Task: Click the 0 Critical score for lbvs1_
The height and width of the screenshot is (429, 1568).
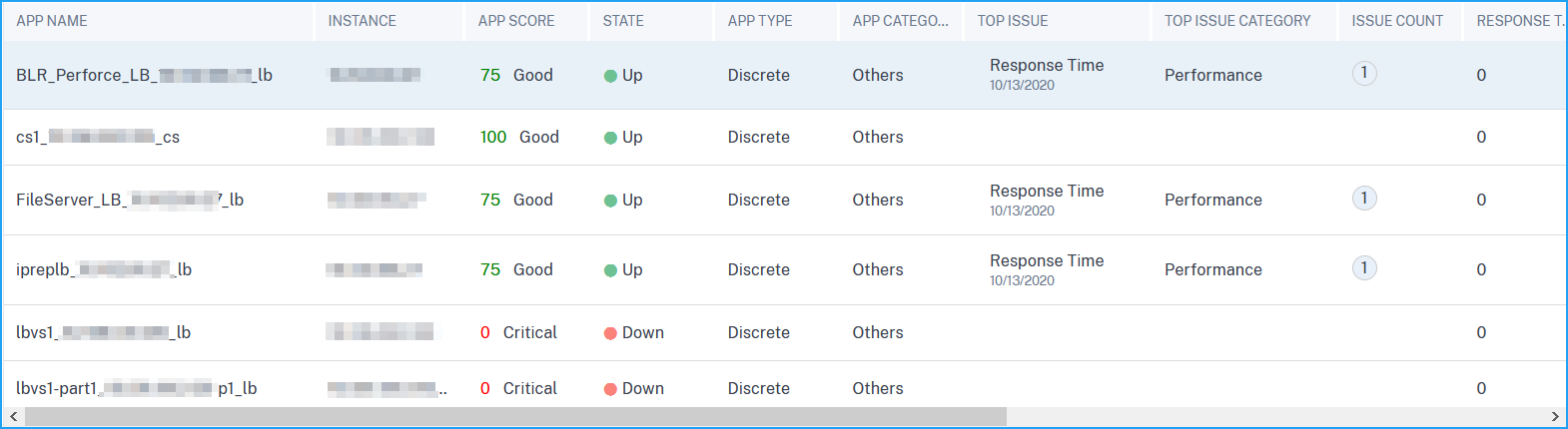Action: 518,332
